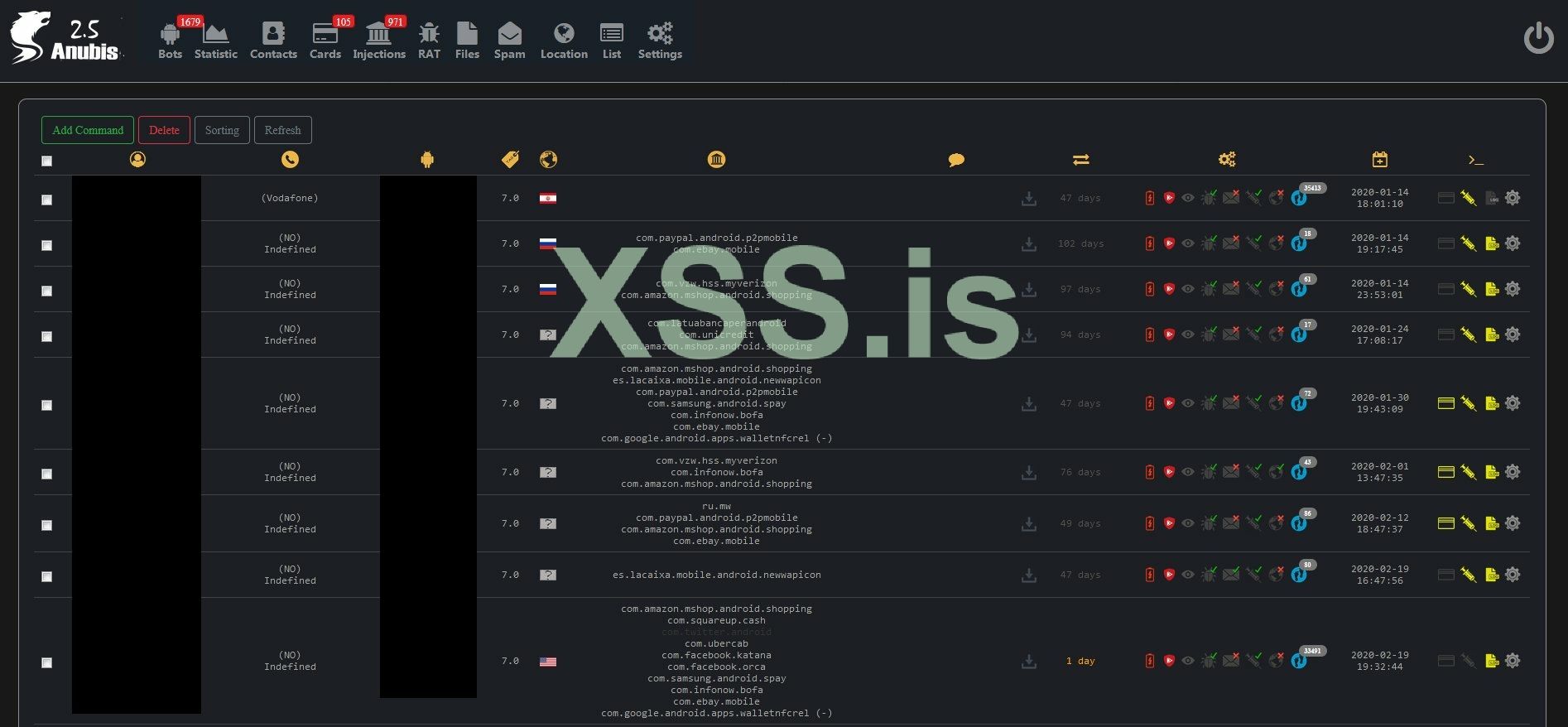1568x727 pixels.
Task: Tick the checkbox for row 2020-02-19 19:32:44
Action: pyautogui.click(x=47, y=662)
